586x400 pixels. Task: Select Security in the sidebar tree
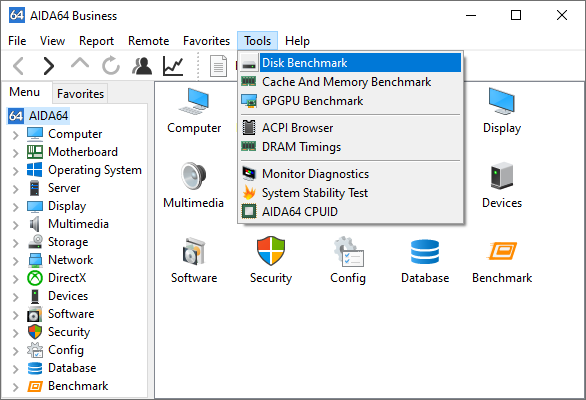59,332
